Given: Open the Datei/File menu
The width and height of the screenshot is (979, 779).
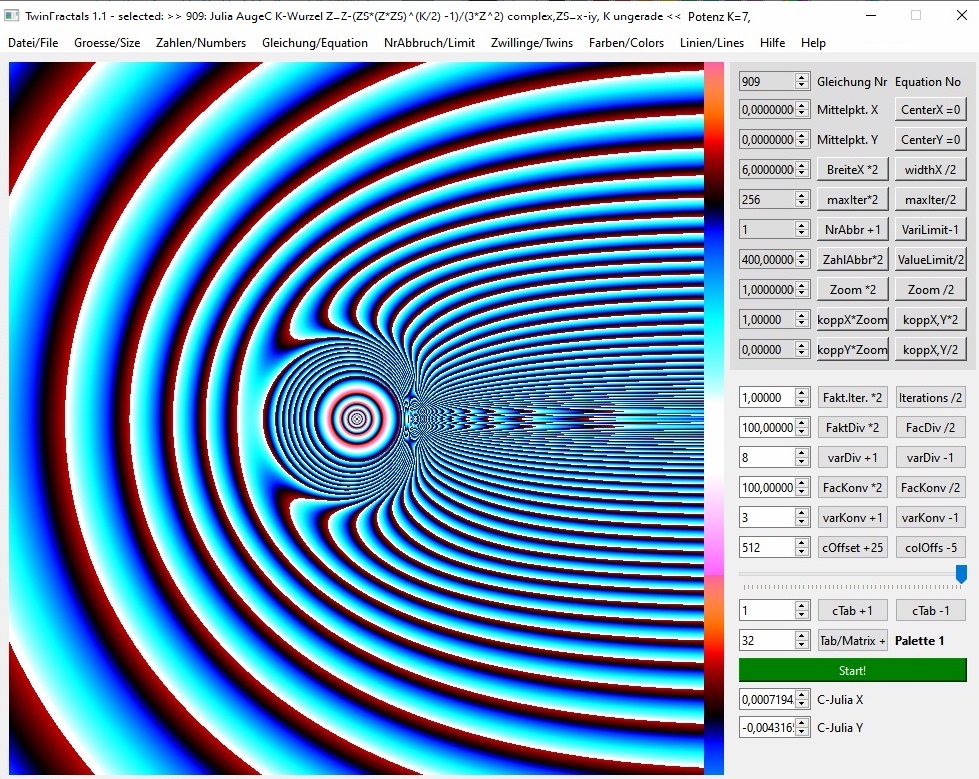Looking at the screenshot, I should point(33,42).
